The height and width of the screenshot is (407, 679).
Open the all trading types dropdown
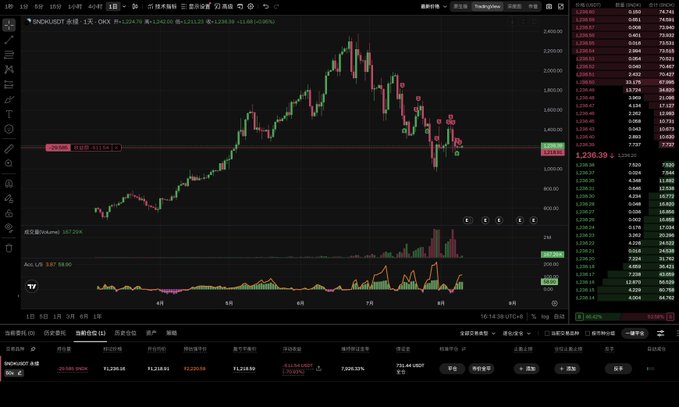click(x=477, y=333)
